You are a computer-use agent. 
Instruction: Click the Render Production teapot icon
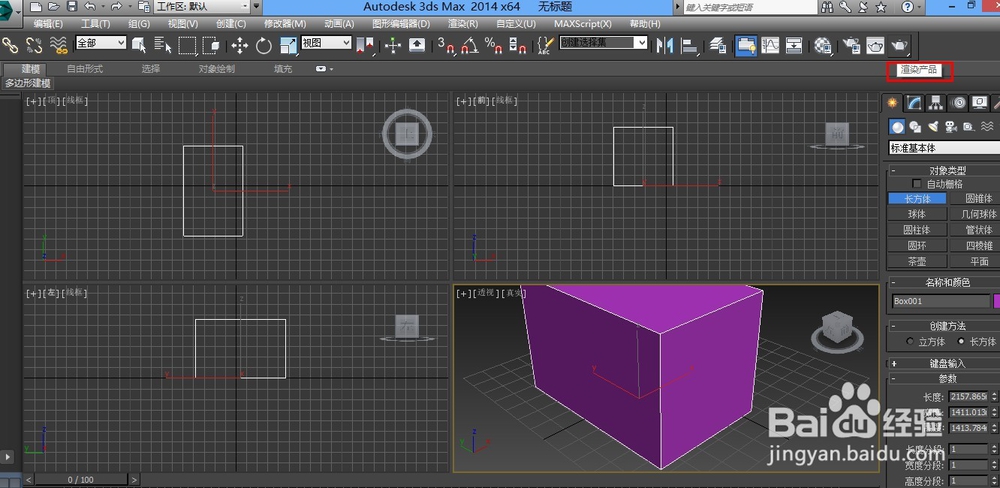[x=899, y=45]
